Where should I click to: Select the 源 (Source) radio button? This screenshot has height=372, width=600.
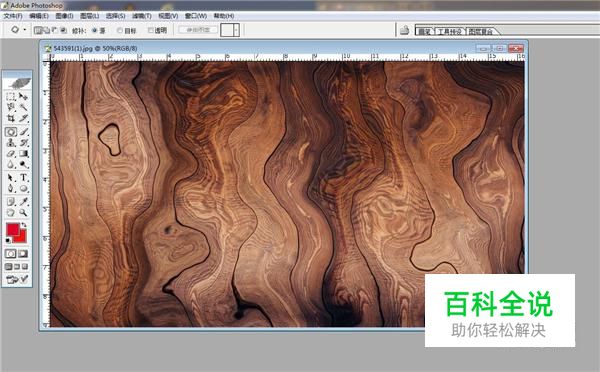(95, 30)
